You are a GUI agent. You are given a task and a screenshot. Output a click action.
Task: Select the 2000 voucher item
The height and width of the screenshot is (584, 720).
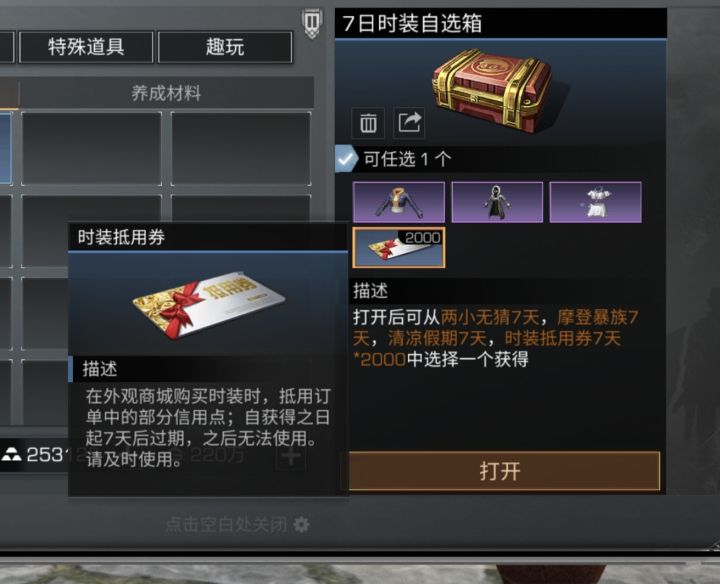[x=399, y=247]
